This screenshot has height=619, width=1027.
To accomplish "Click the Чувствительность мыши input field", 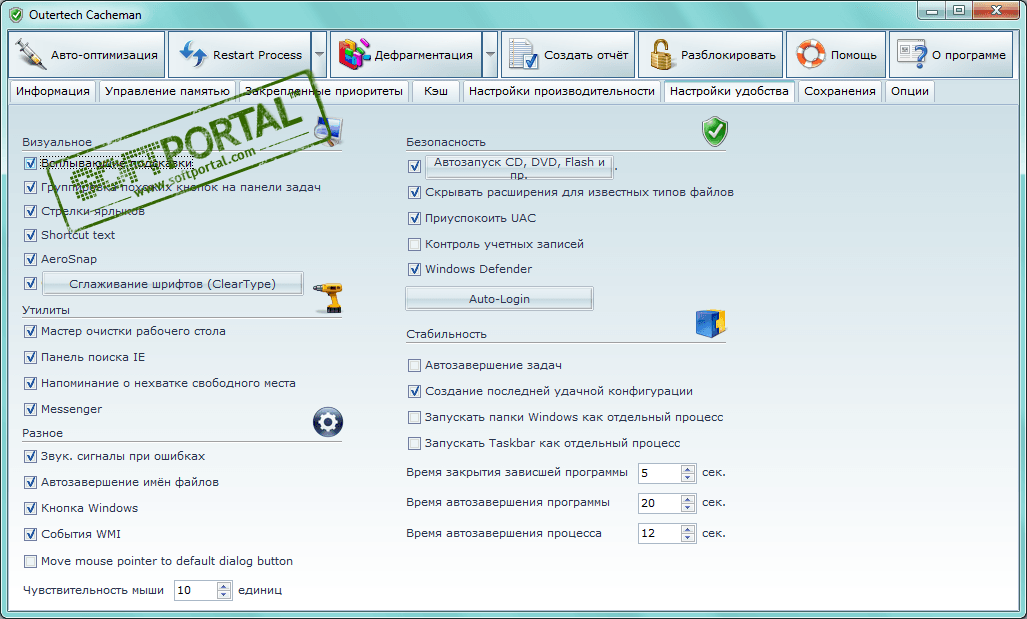I will pyautogui.click(x=196, y=590).
